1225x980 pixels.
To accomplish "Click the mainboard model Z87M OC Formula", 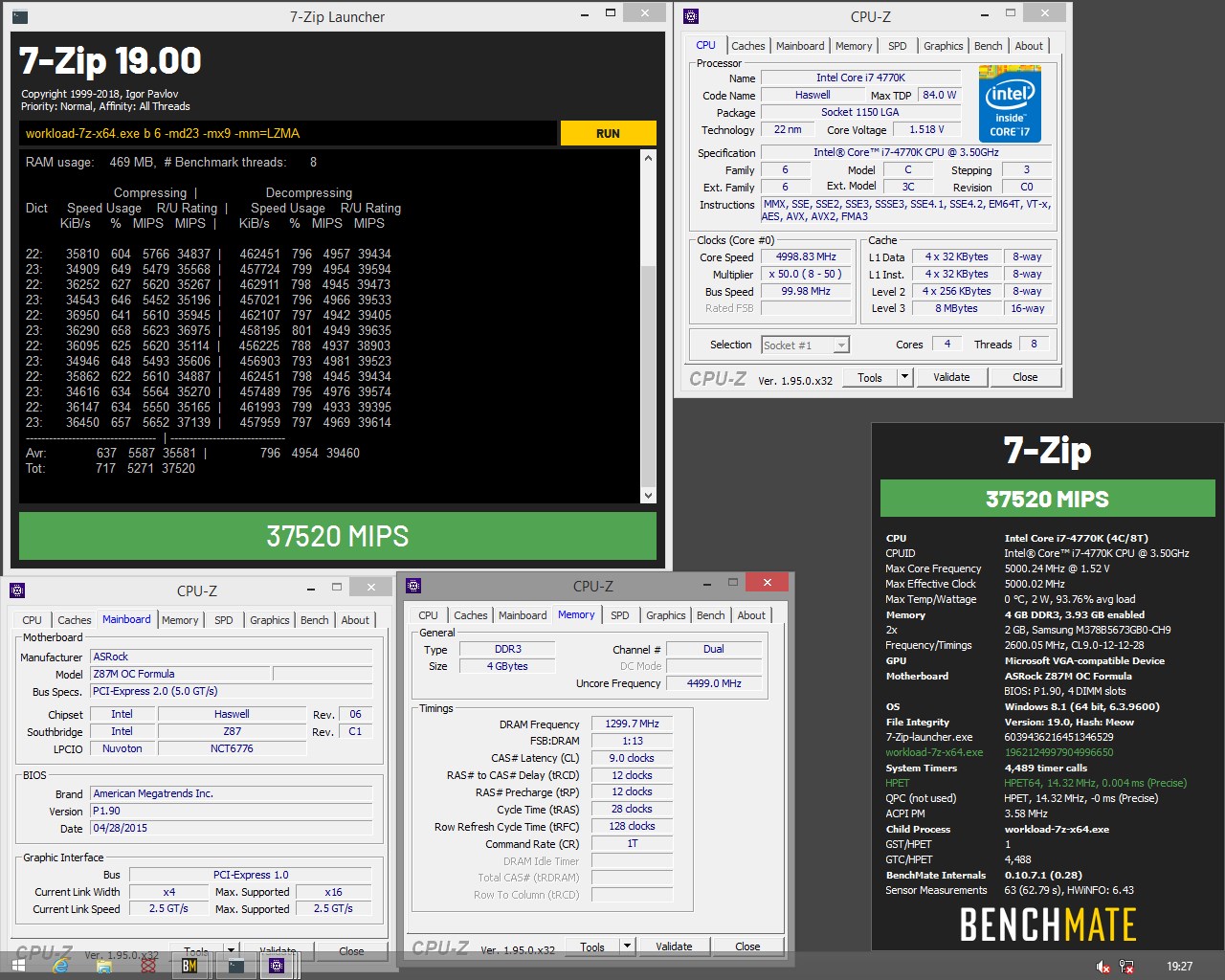I will (180, 674).
